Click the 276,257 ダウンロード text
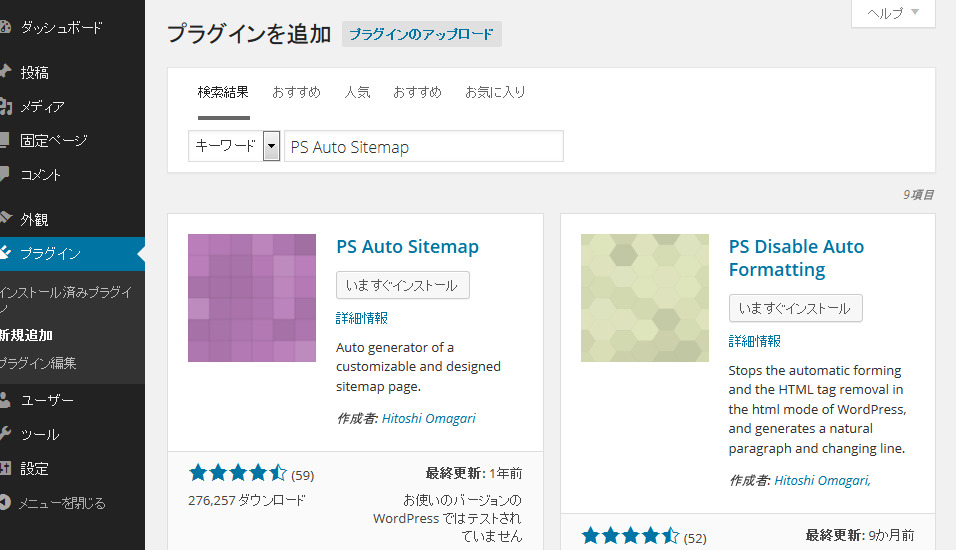Screen dimensions: 956x550 247,501
